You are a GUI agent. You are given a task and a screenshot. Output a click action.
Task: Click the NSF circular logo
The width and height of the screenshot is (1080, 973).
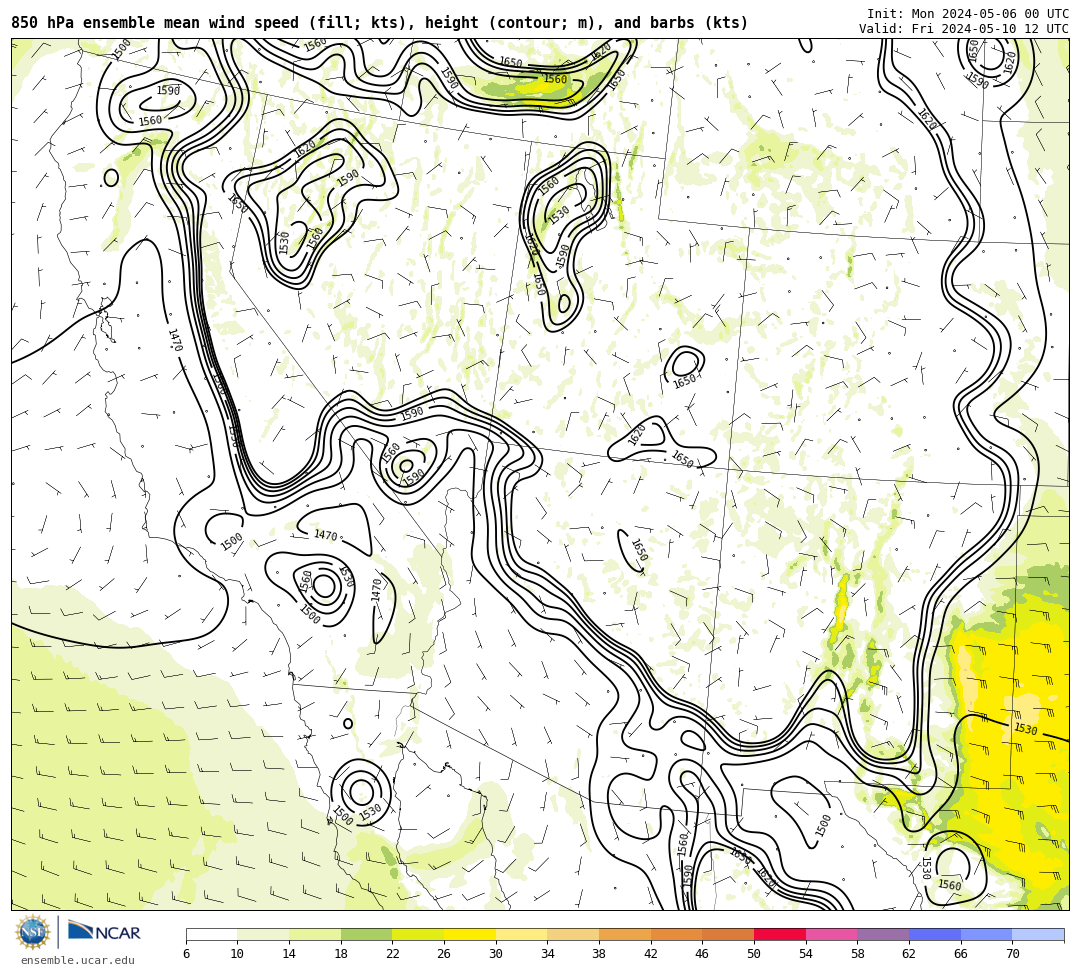point(33,932)
